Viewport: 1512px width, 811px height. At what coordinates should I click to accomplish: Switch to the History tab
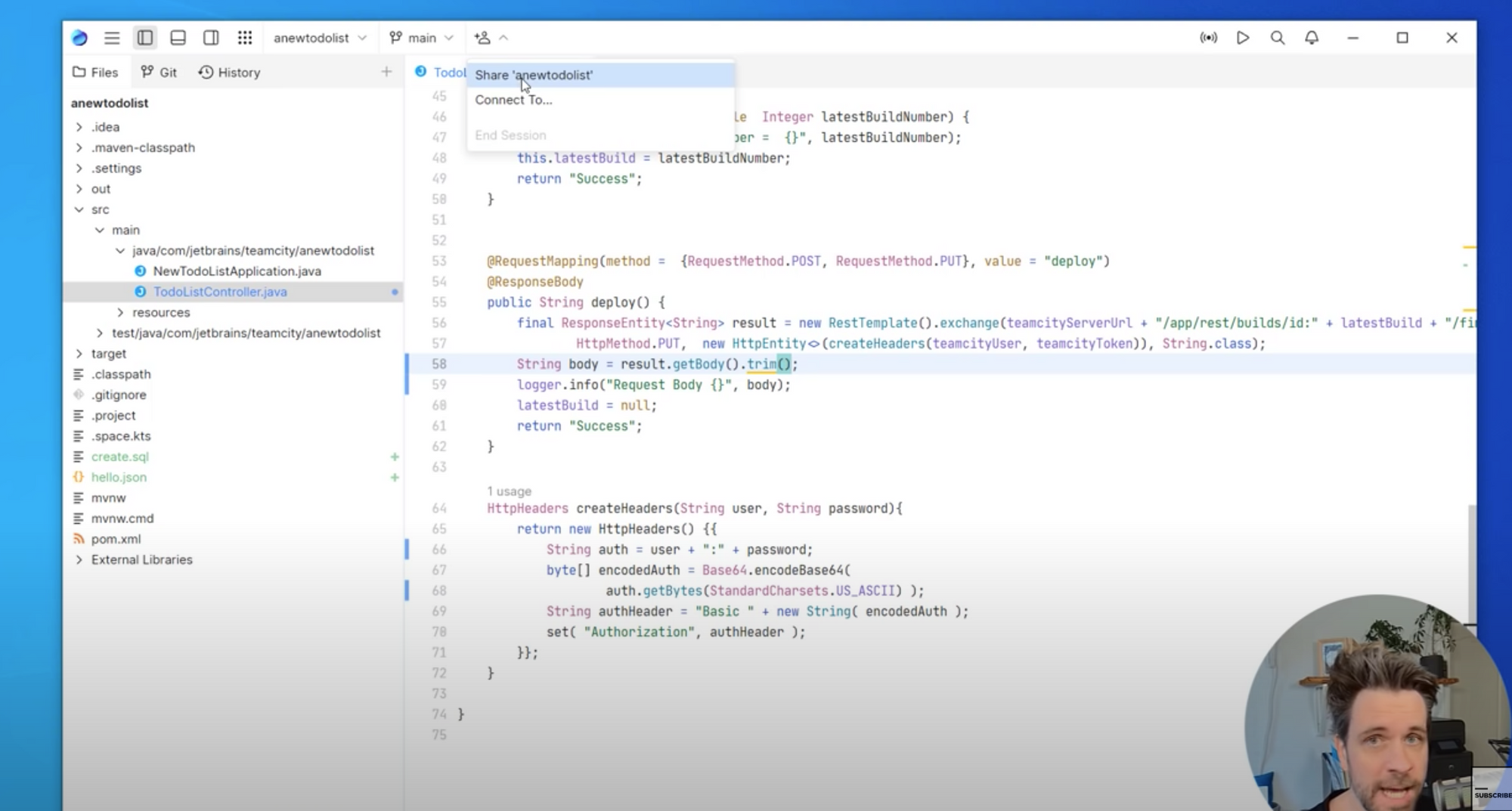pyautogui.click(x=229, y=73)
